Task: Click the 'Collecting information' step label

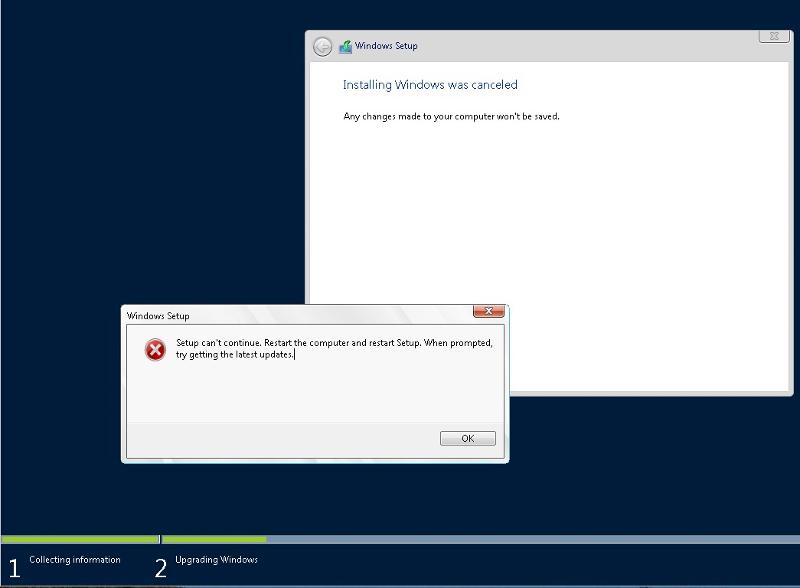Action: tap(75, 559)
